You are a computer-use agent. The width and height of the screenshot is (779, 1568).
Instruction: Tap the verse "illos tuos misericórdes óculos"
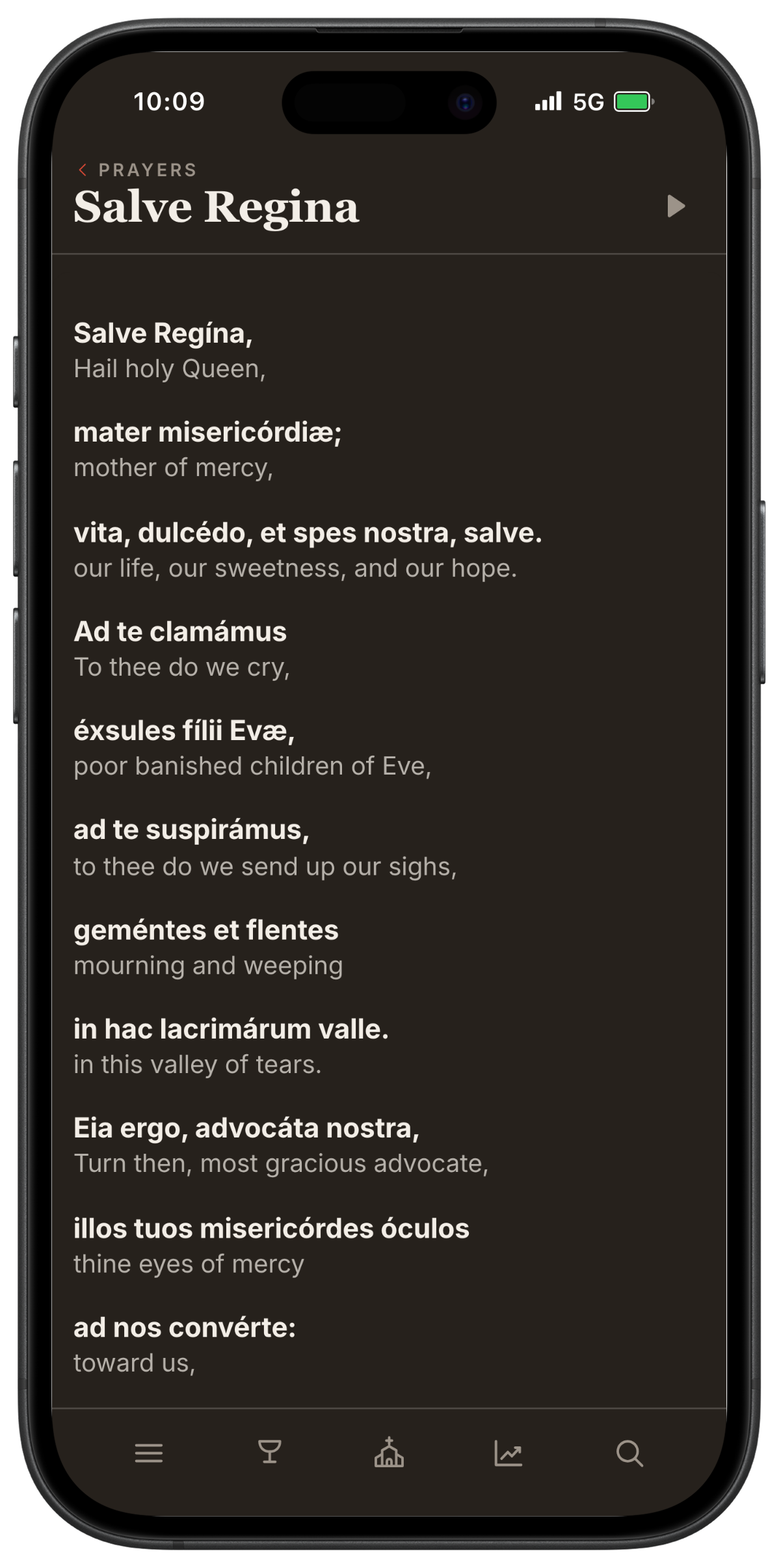click(271, 1229)
